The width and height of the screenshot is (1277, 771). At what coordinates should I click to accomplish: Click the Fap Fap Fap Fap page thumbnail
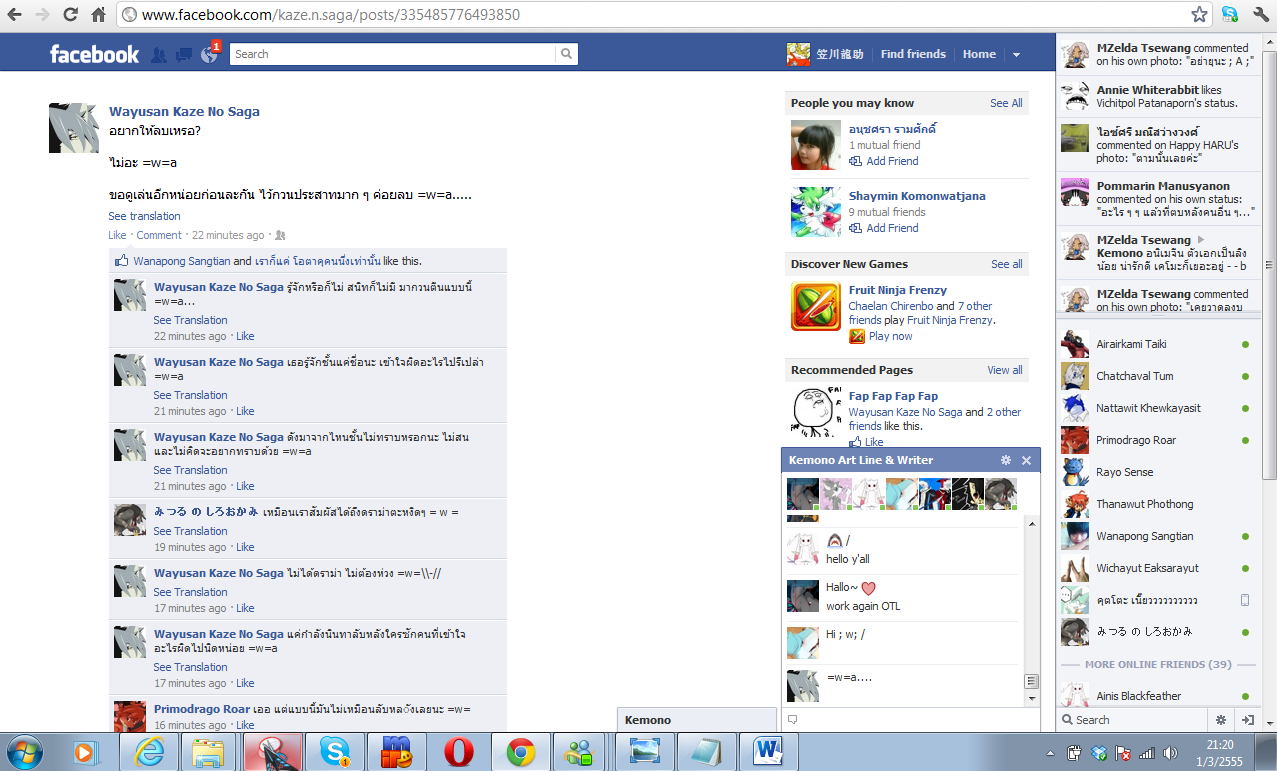816,411
